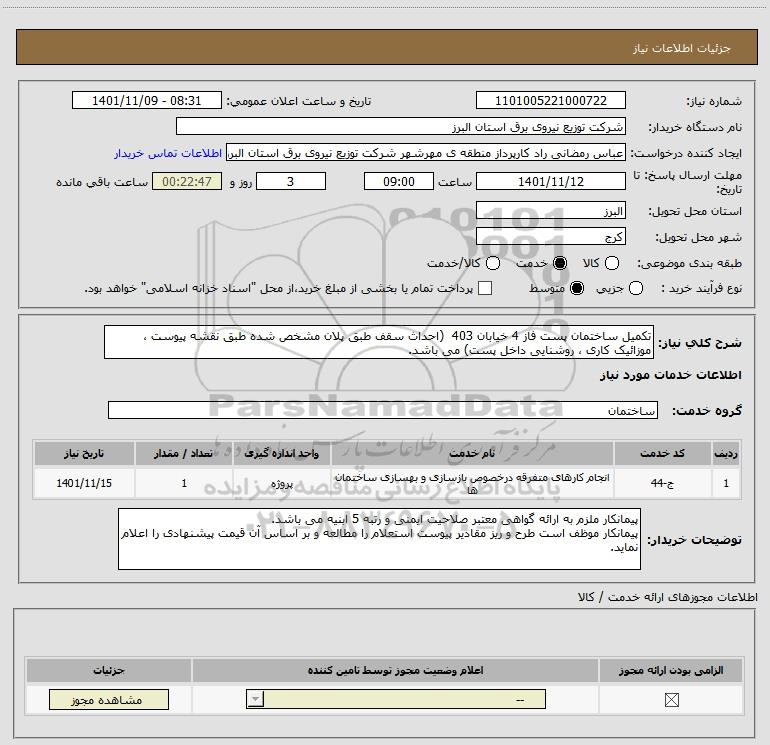Screen dimensions: 770x745
Task: Click the شماره نیاز field 1101005221000722
Action: click(550, 100)
